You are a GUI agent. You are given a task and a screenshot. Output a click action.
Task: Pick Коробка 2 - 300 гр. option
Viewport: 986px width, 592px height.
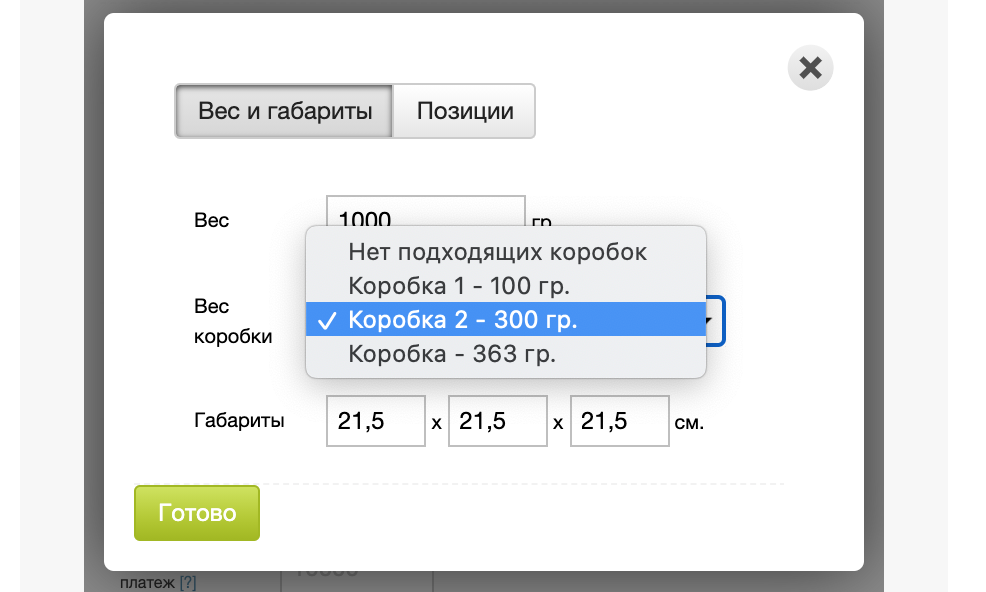pos(463,320)
